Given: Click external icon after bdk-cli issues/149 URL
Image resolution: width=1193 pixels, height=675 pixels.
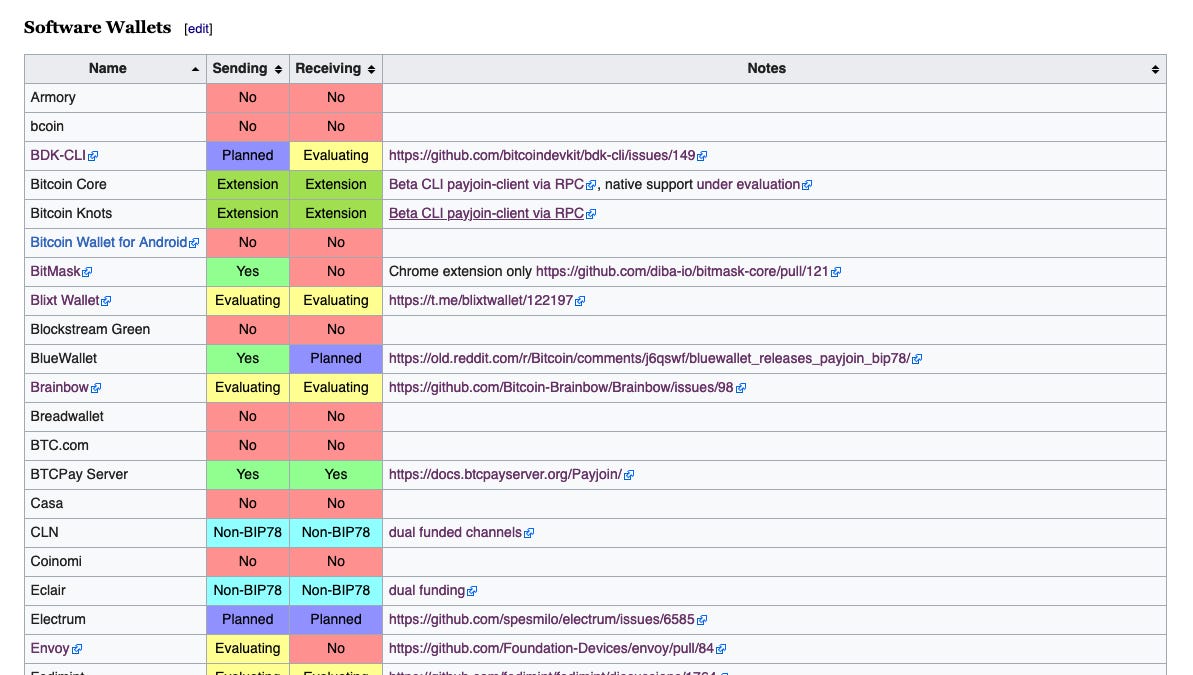Looking at the screenshot, I should tap(702, 156).
